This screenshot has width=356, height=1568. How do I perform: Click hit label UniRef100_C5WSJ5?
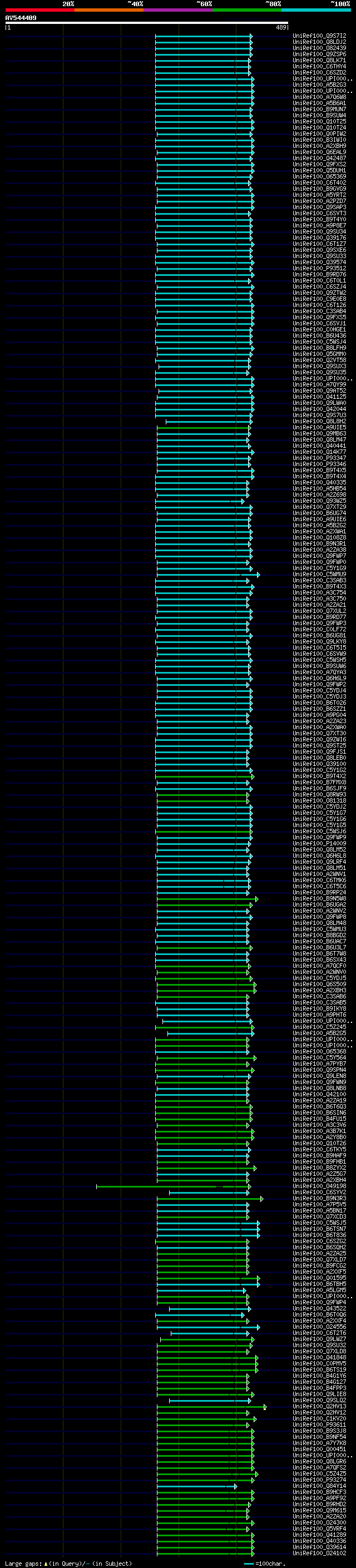click(319, 1222)
